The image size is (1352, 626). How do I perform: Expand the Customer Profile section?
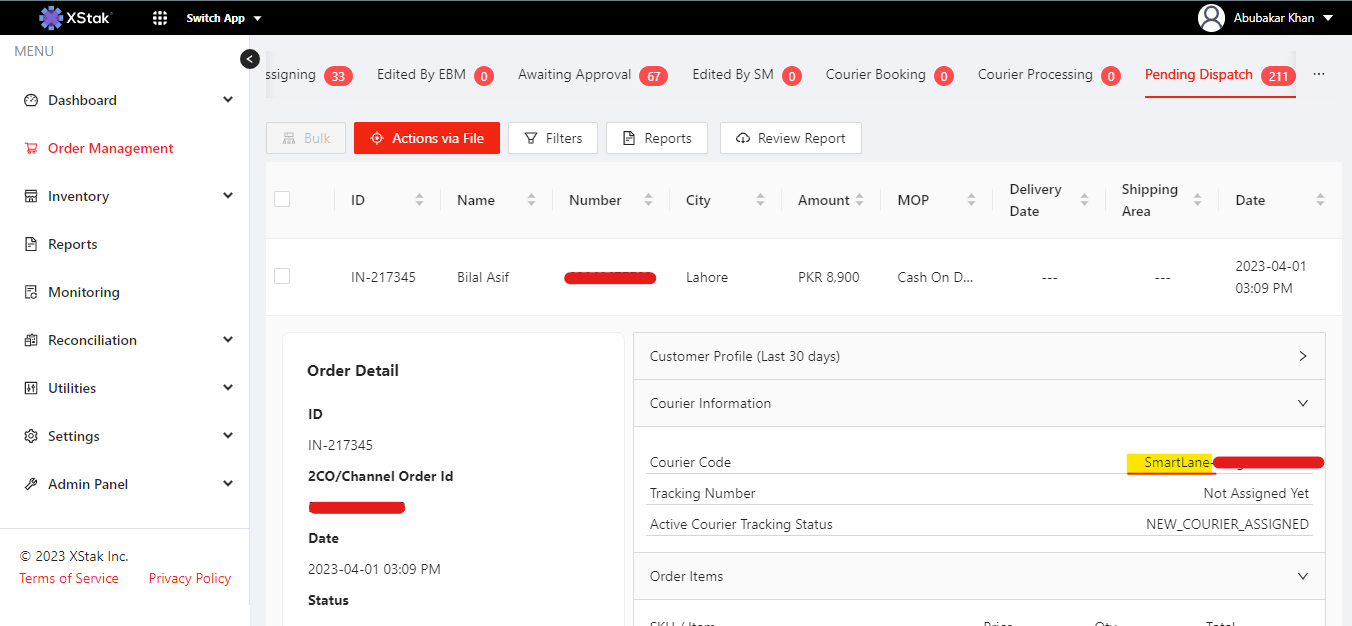1302,356
